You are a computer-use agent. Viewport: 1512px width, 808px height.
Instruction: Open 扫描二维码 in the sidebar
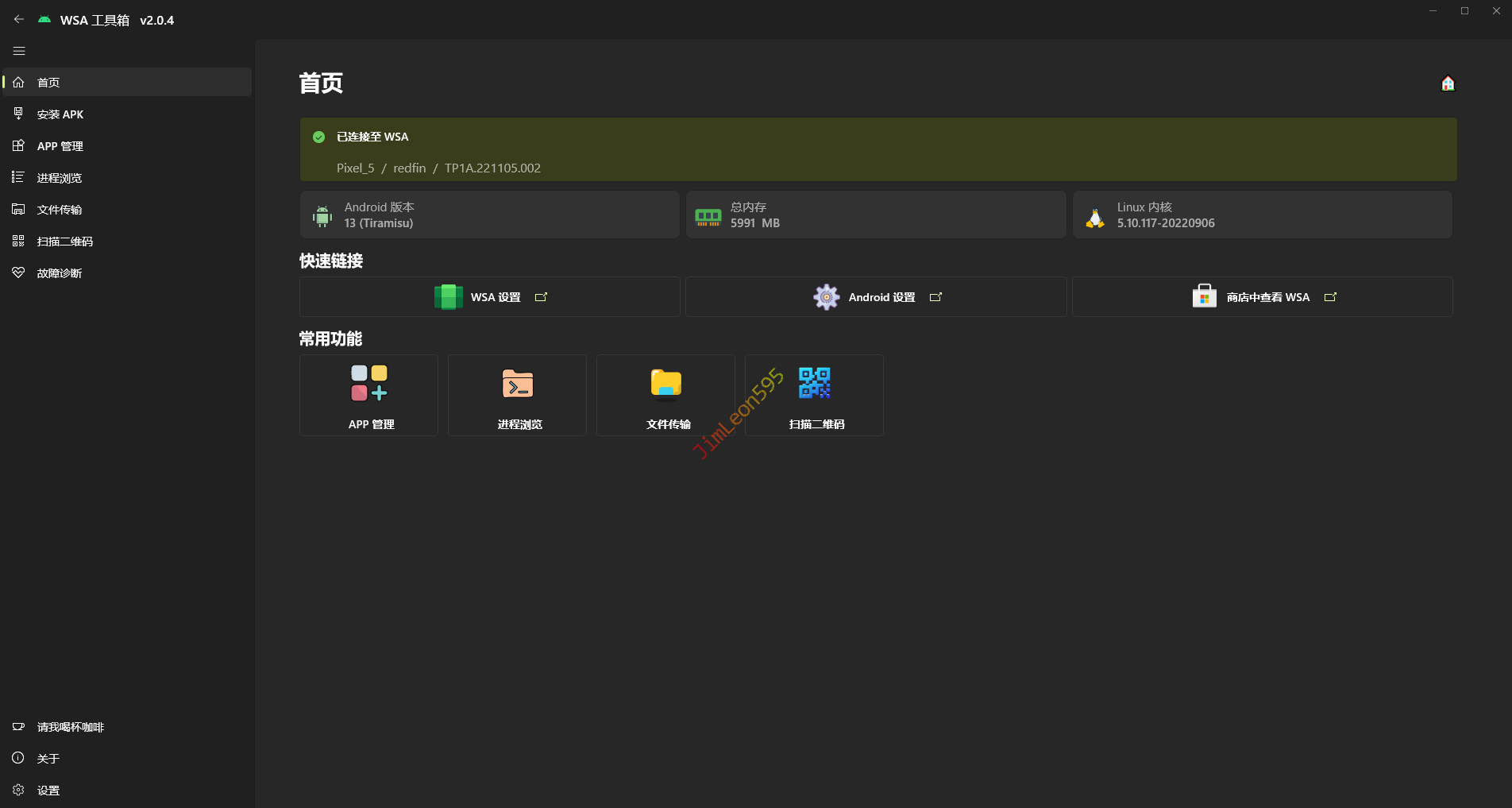coord(65,242)
